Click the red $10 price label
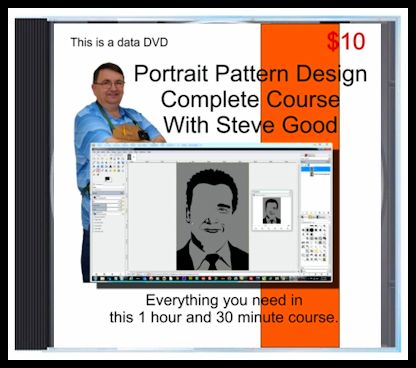 (346, 42)
